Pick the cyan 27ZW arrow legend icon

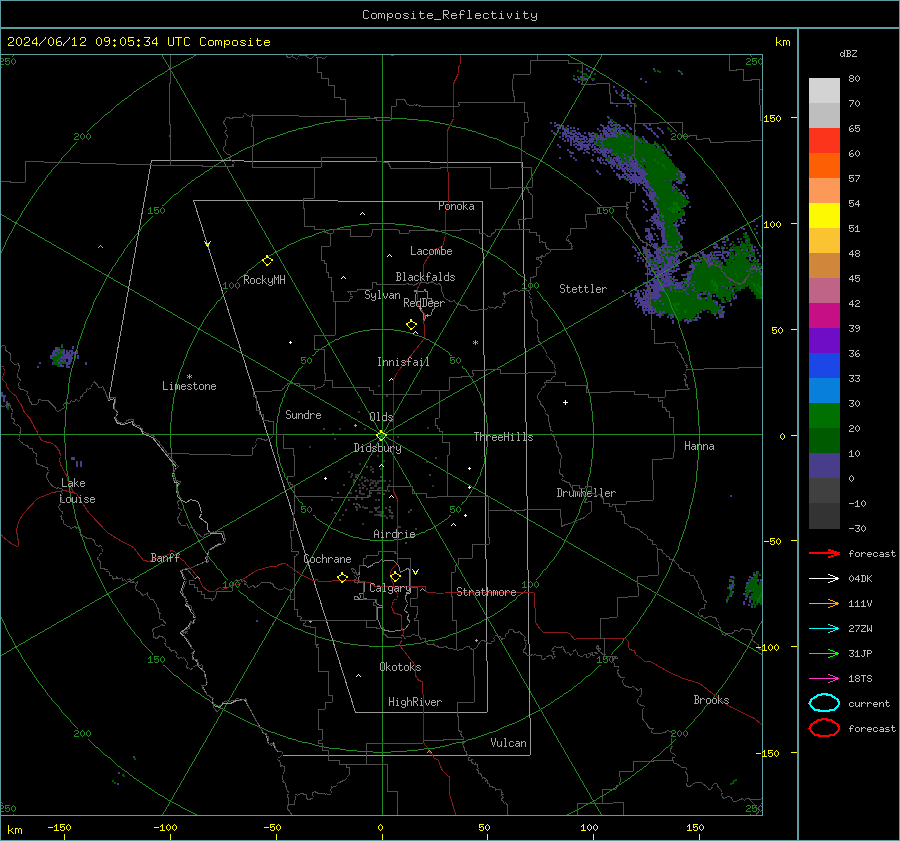(824, 629)
